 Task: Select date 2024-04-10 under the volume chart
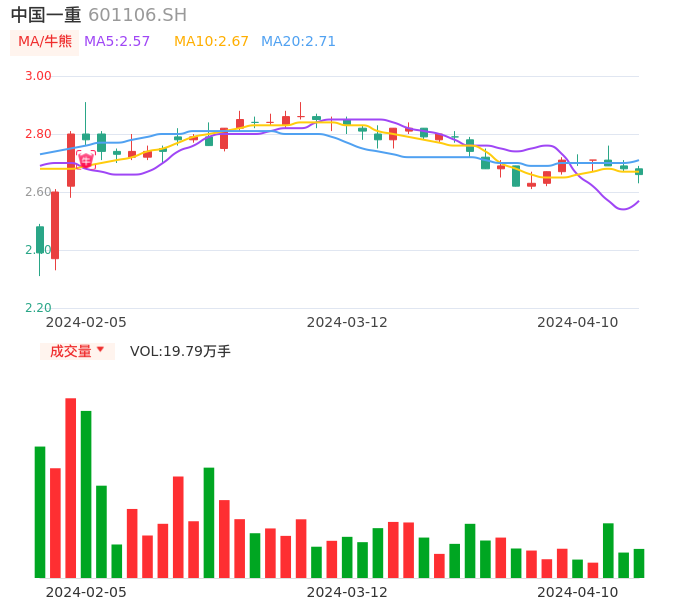coord(578,592)
